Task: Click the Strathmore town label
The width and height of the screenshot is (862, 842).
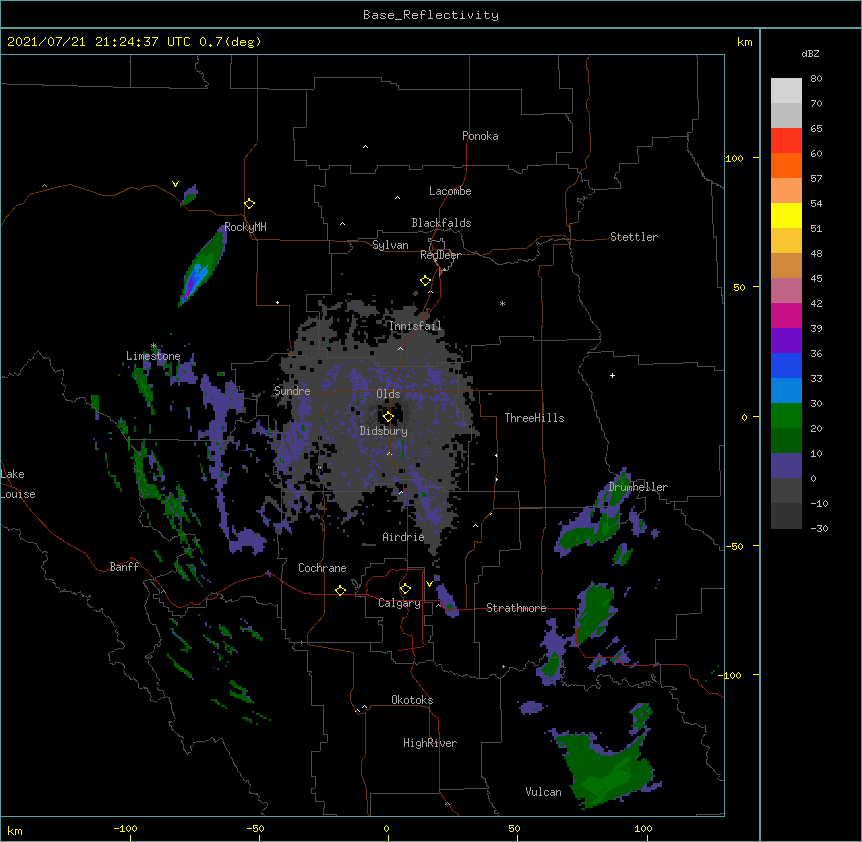Action: pos(516,608)
